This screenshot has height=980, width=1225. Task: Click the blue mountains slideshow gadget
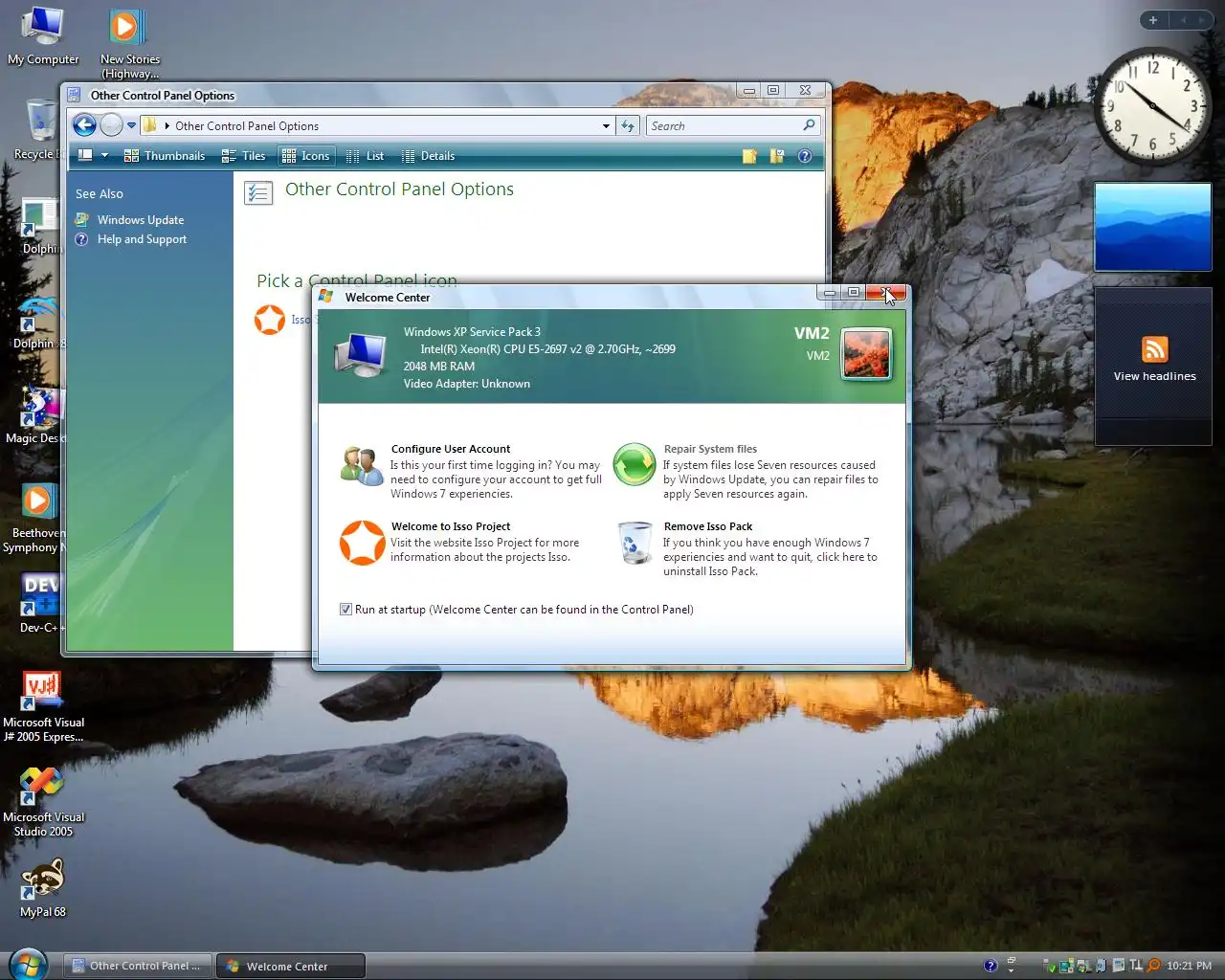coord(1152,227)
